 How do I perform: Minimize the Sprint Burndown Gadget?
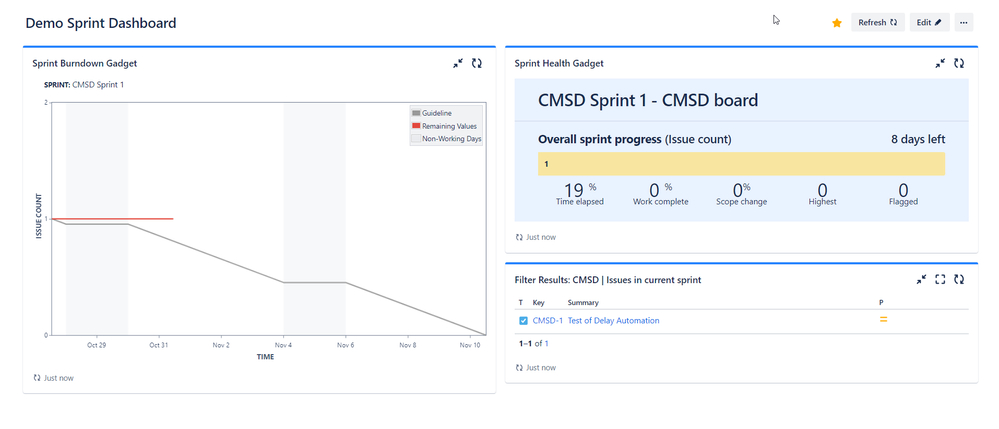(458, 63)
